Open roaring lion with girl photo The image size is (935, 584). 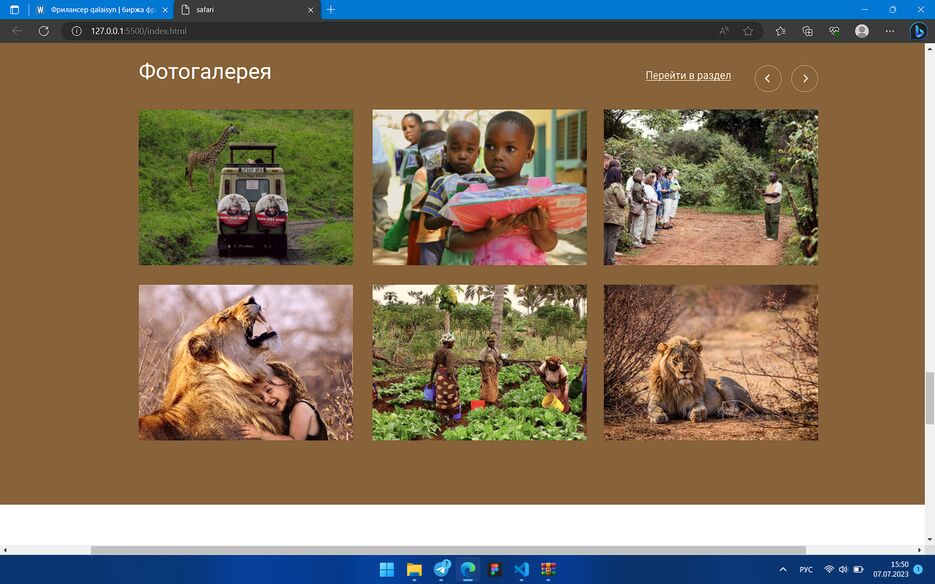point(246,363)
